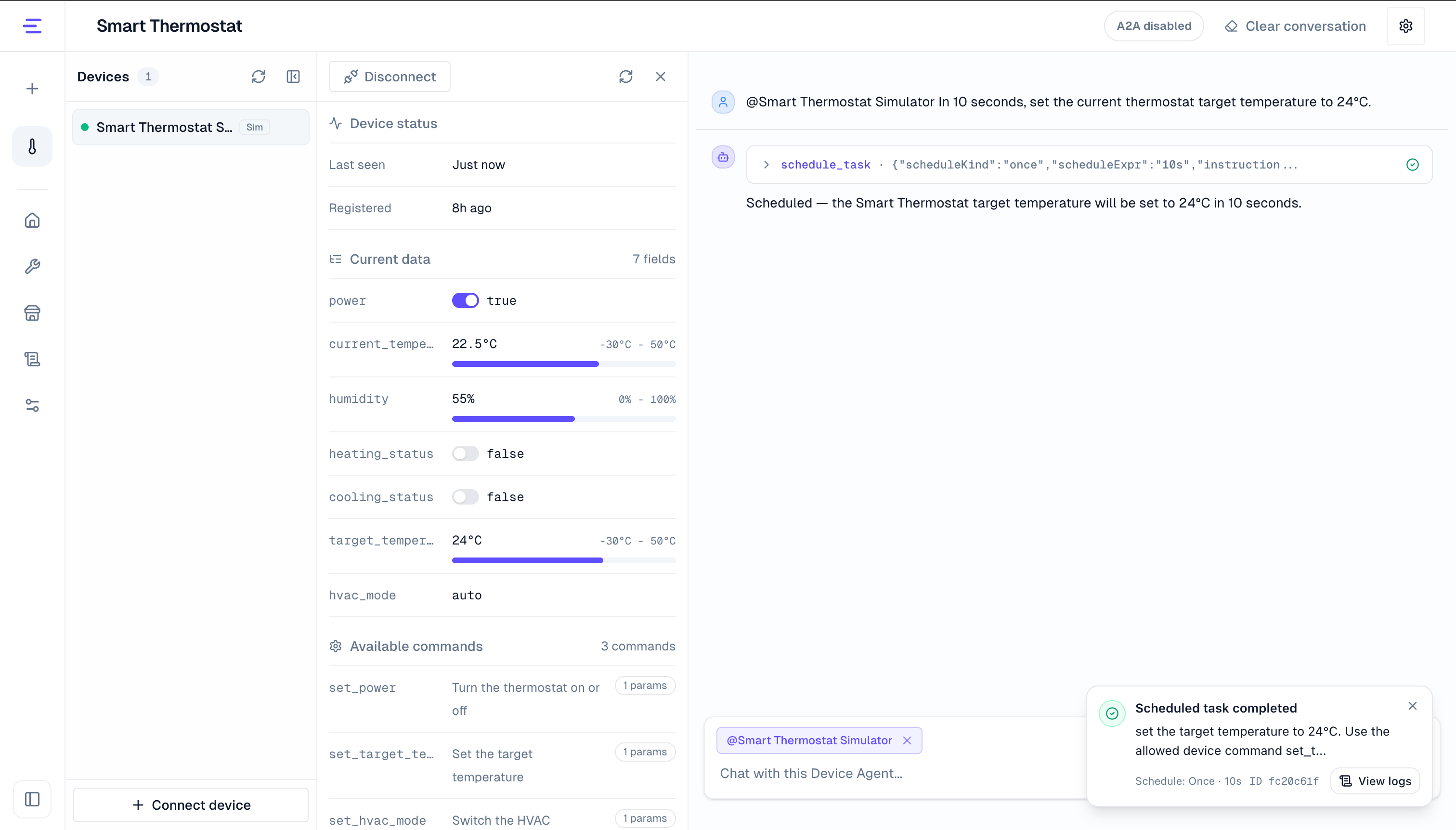This screenshot has height=830, width=1456.
Task: Refresh the Devices list
Action: tap(259, 77)
